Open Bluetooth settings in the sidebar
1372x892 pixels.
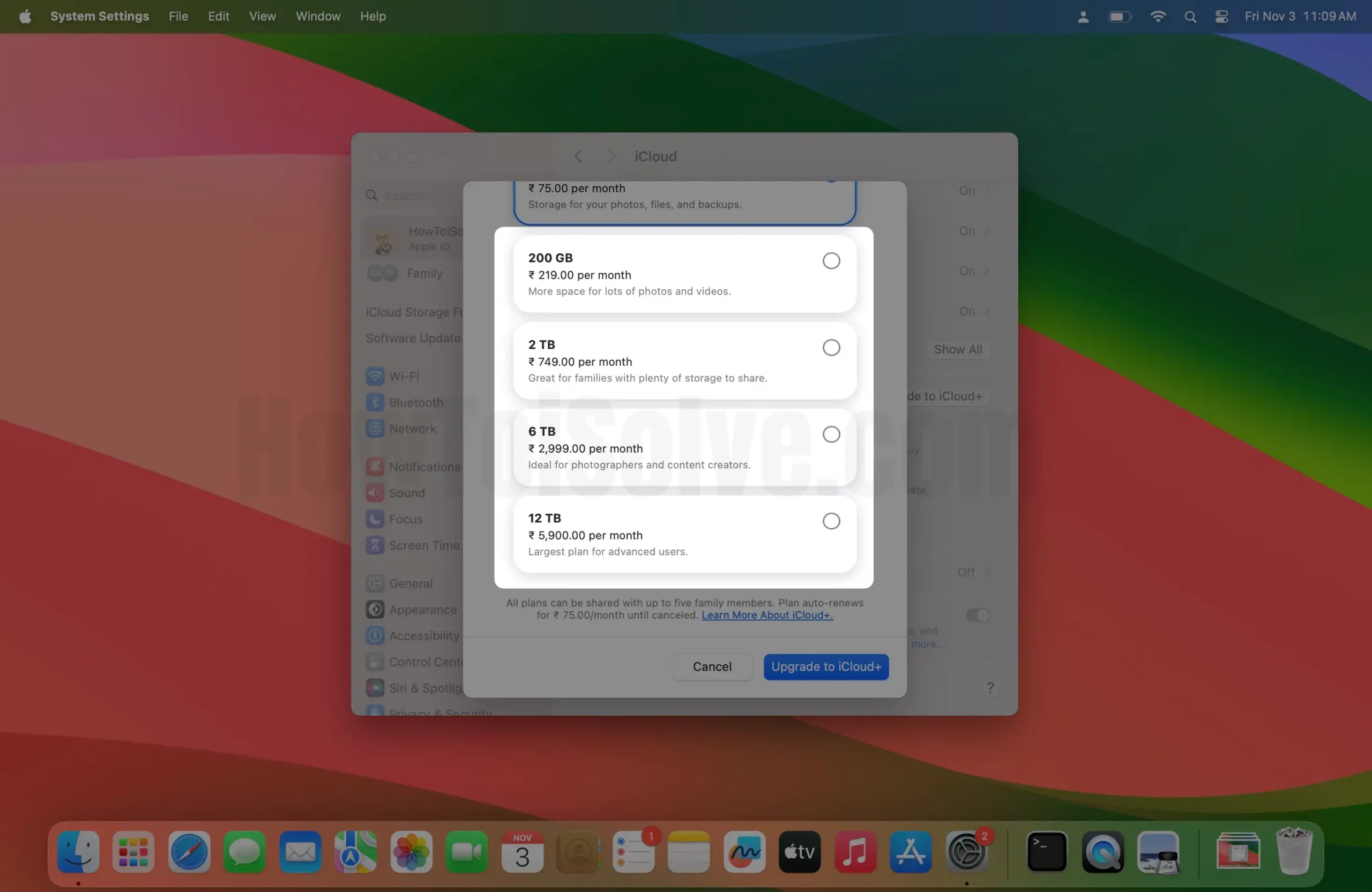(416, 402)
